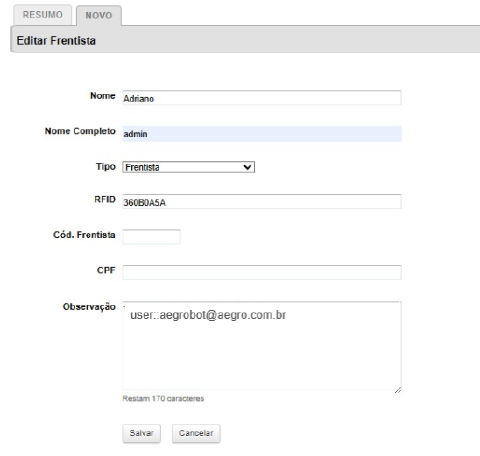This screenshot has width=480, height=456.
Task: Click the Nome Completo label
Action: [x=80, y=131]
